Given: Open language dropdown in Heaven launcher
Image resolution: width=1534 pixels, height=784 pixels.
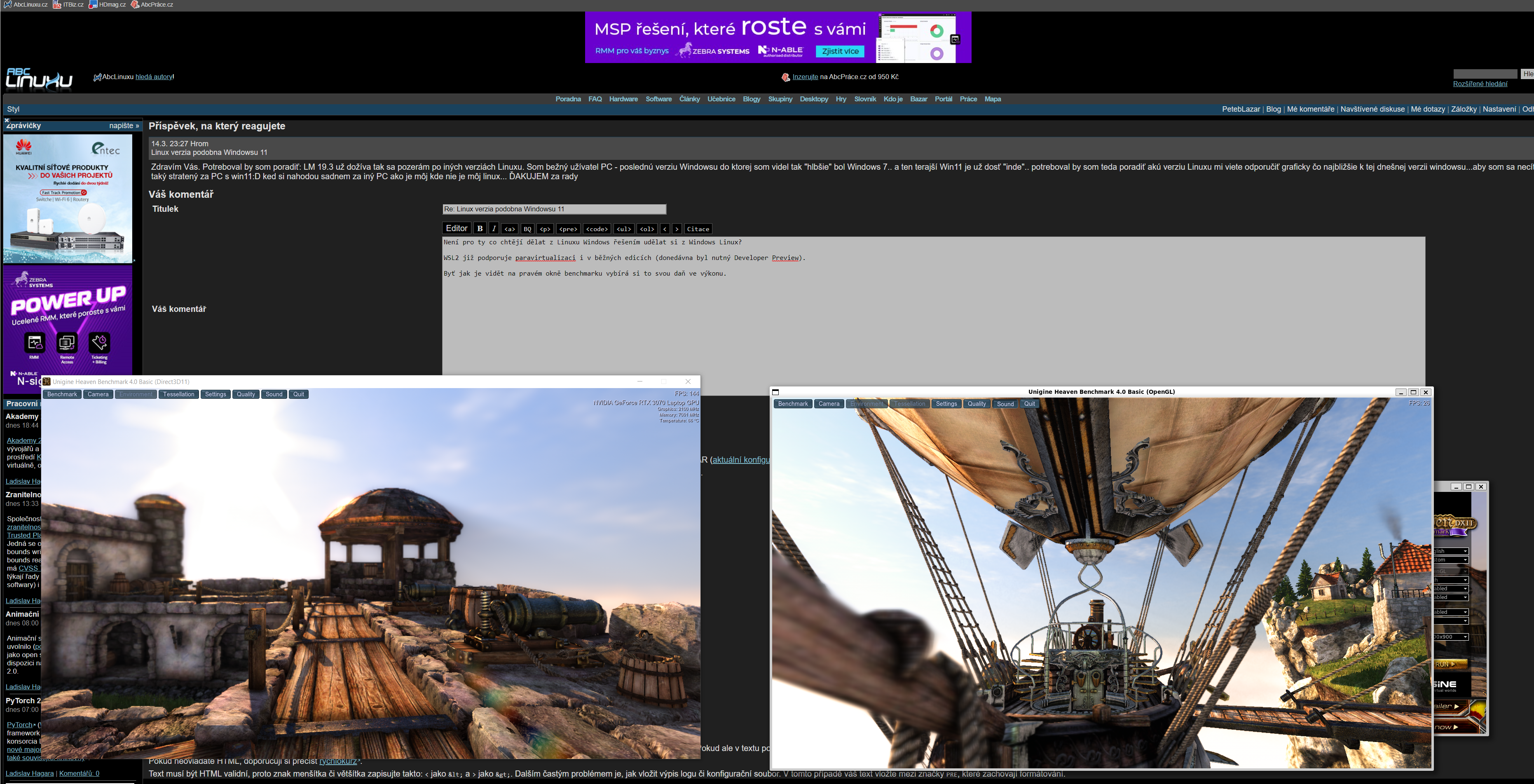Looking at the screenshot, I should click(x=1451, y=551).
